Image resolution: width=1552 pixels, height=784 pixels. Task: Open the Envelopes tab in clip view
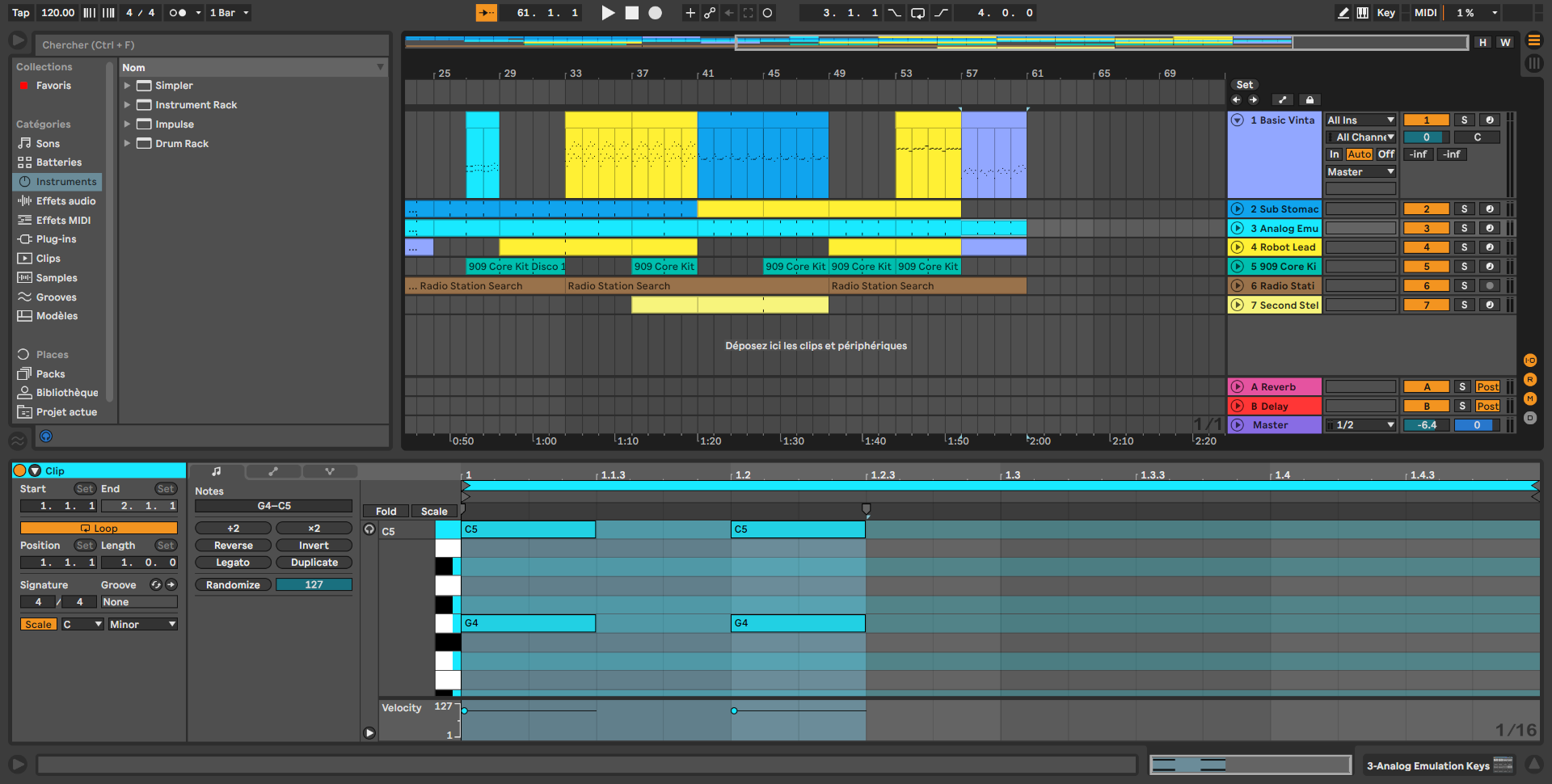pyautogui.click(x=273, y=471)
